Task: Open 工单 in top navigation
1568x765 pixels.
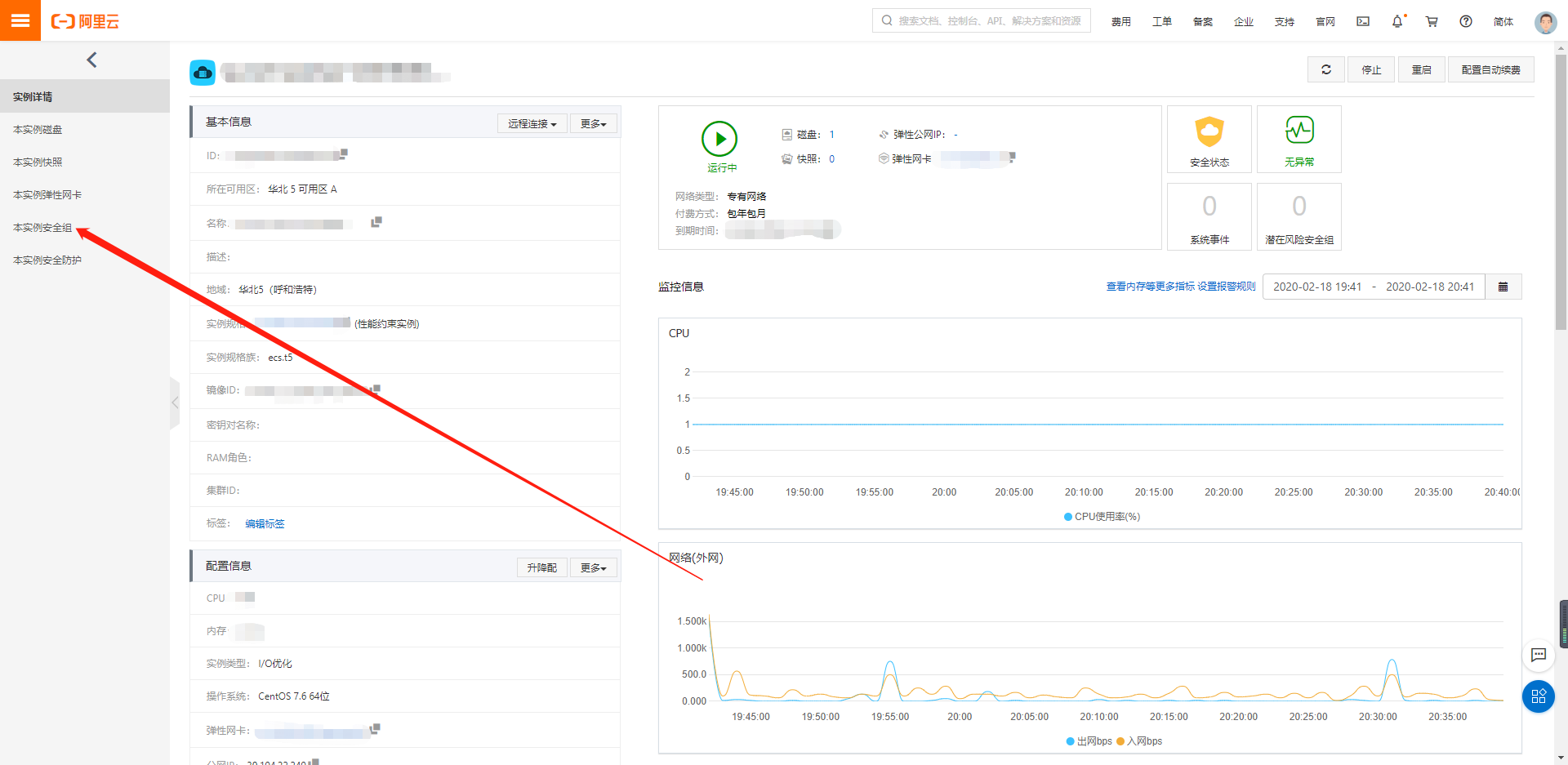Action: [x=1162, y=22]
